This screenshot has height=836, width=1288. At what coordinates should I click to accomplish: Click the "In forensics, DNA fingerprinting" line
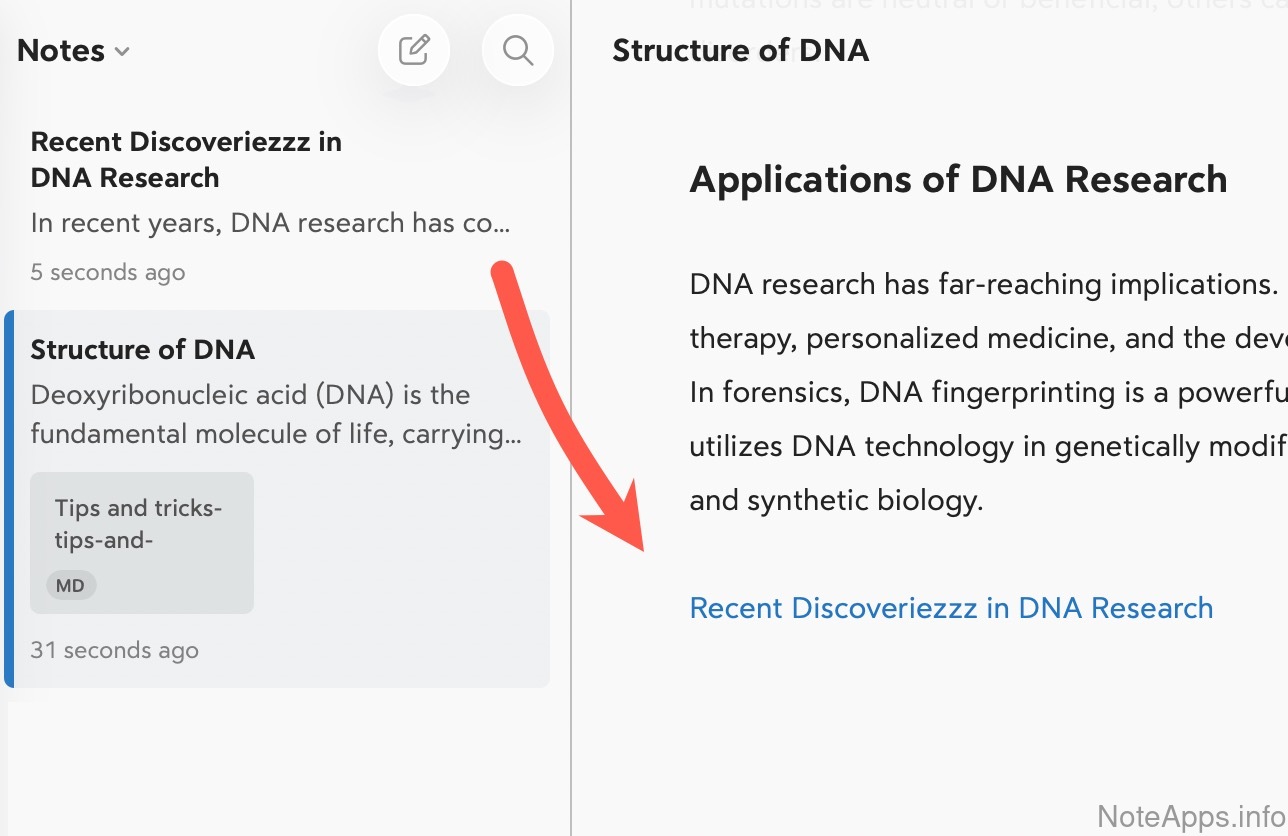click(980, 392)
